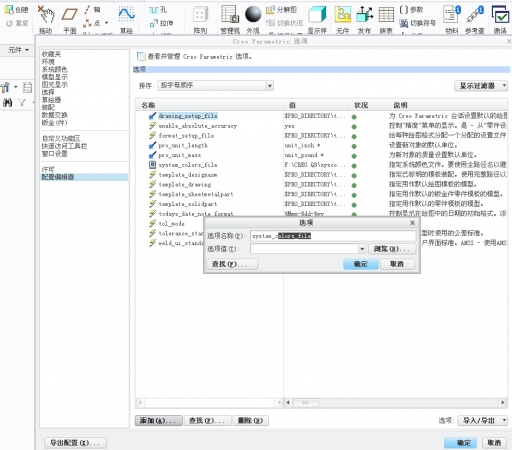The height and width of the screenshot is (450, 512).
Task: Click the 删除 (Delete) button
Action: click(251, 420)
